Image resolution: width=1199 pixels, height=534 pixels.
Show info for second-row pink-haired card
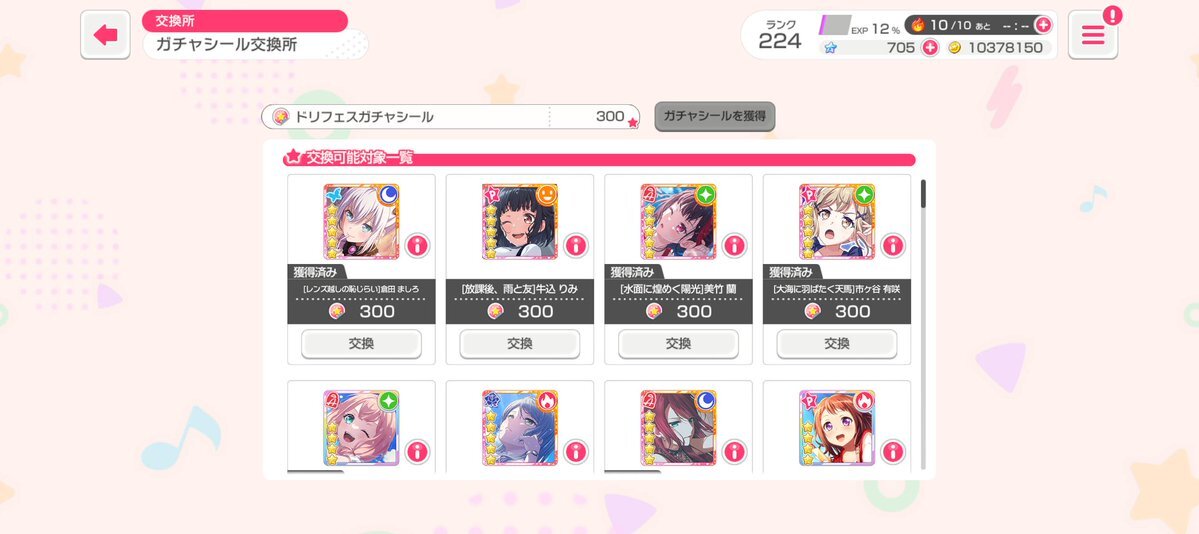(x=418, y=451)
